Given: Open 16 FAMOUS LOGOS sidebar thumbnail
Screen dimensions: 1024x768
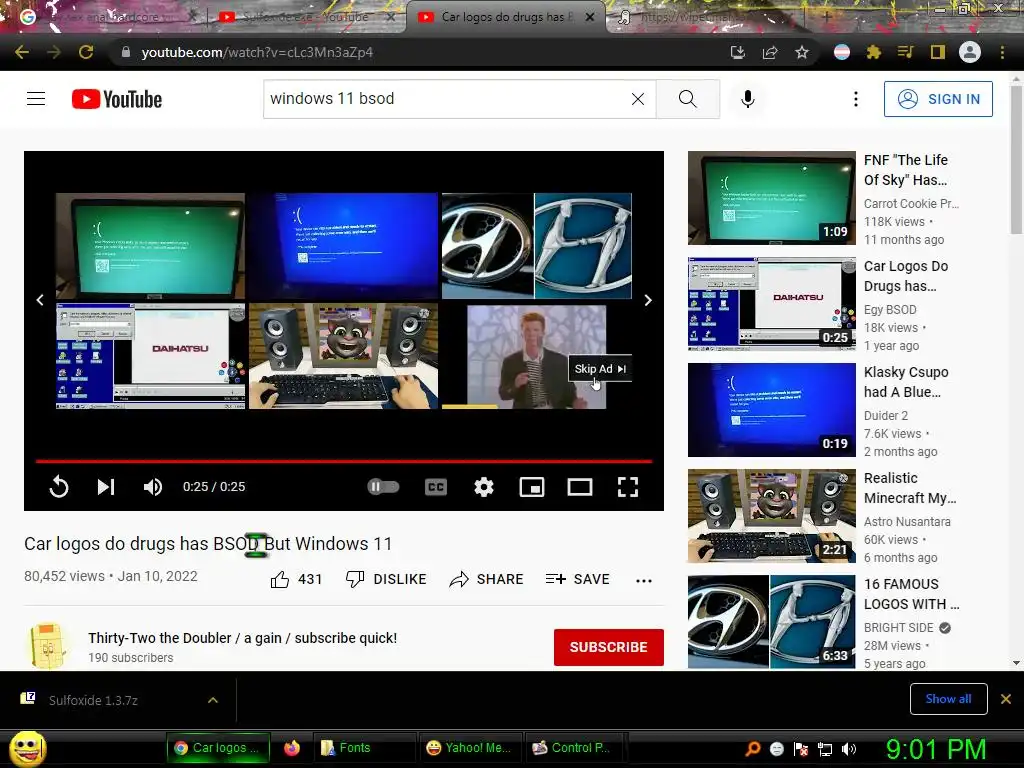Looking at the screenshot, I should 771,622.
